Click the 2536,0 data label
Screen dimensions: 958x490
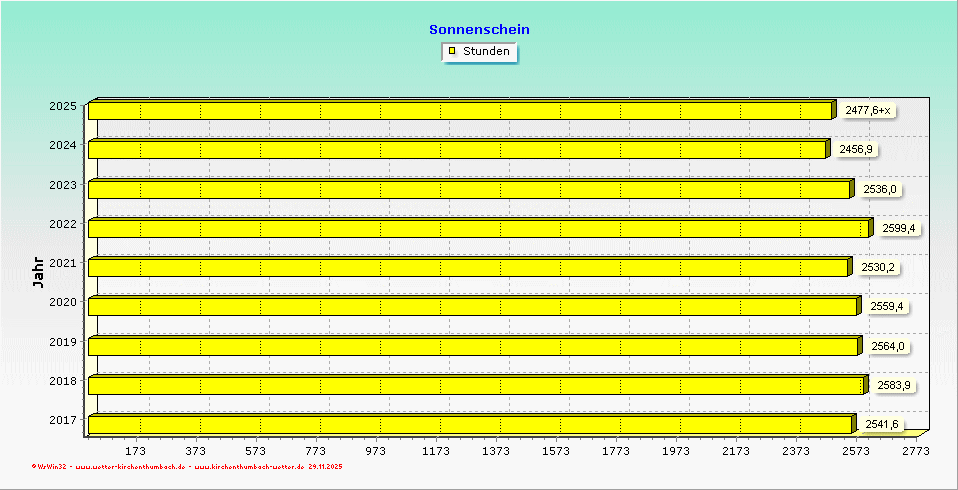879,189
